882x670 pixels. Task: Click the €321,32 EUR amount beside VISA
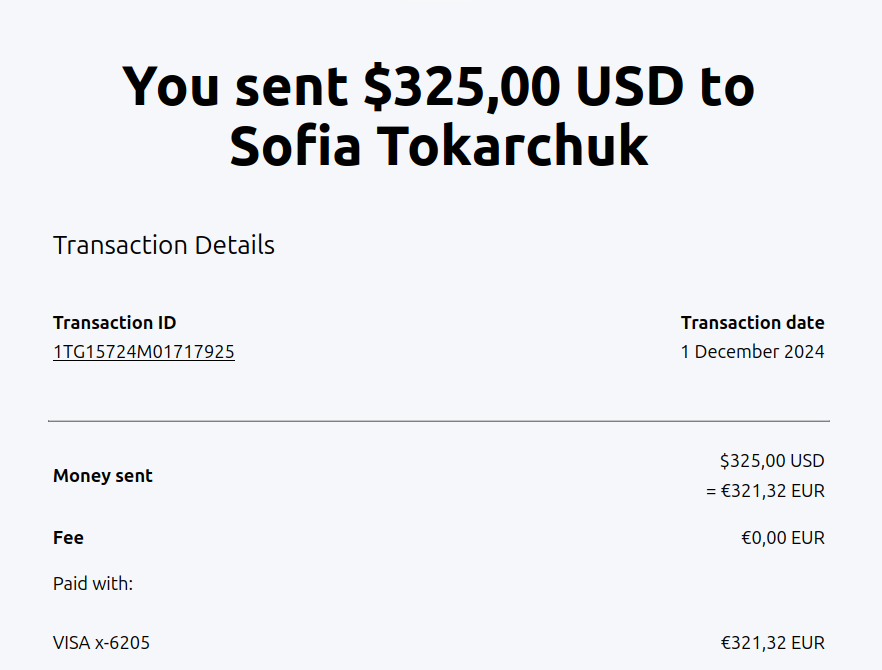(772, 643)
